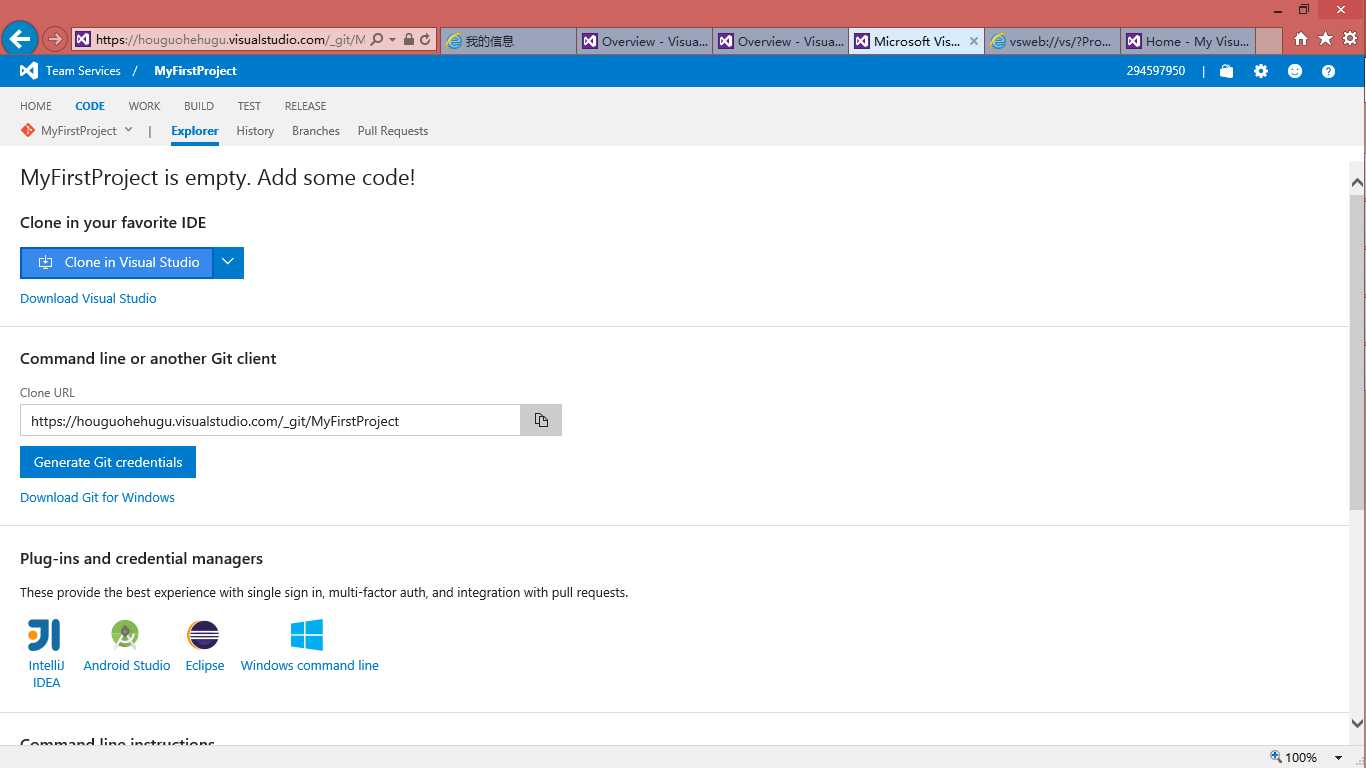This screenshot has height=768, width=1366.
Task: Open the browser home icon
Action: coord(1300,39)
